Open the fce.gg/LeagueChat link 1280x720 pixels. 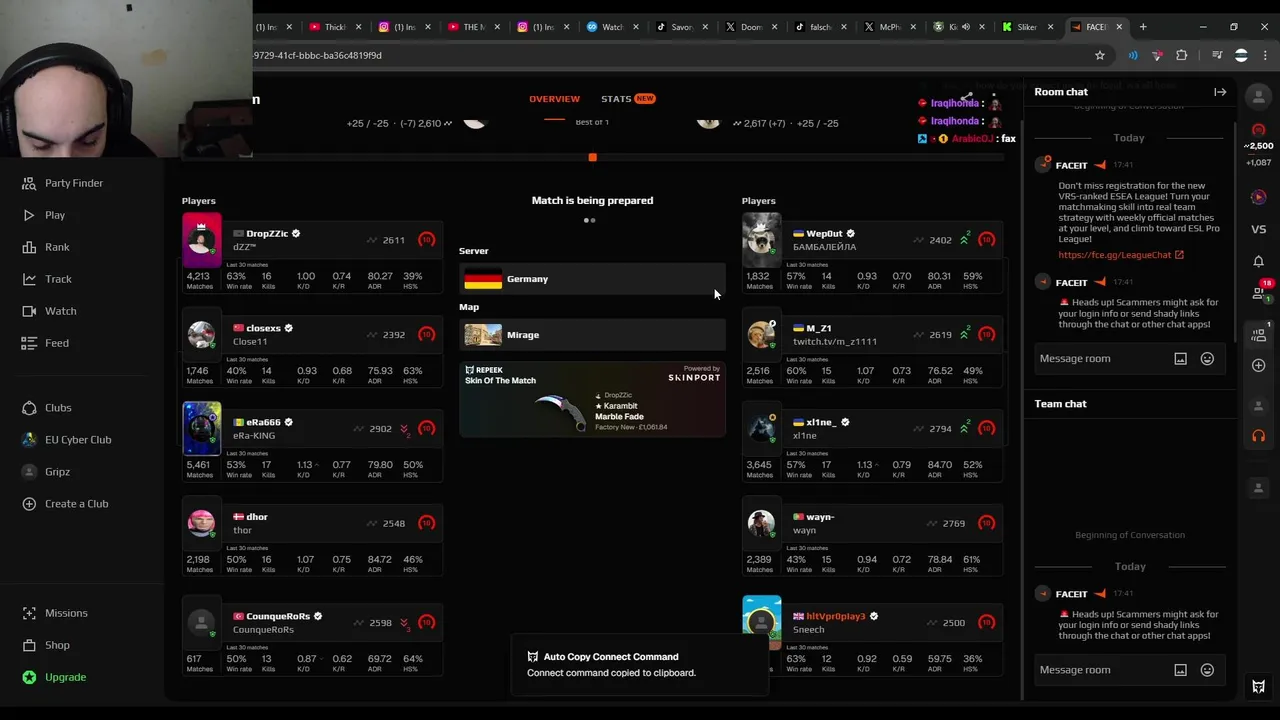1121,255
